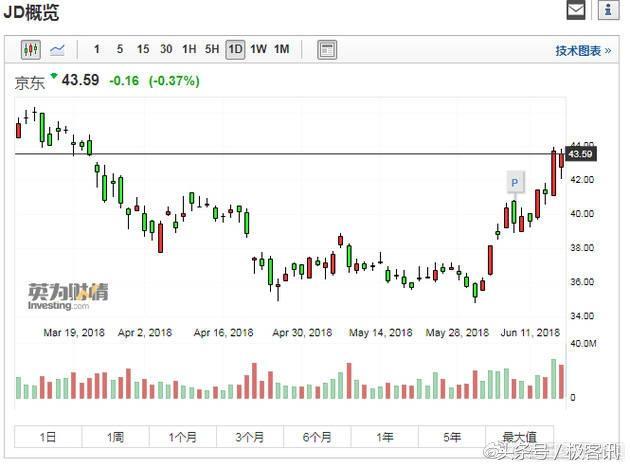Image resolution: width=630 pixels, height=467 pixels.
Task: Click the 京东 stock name
Action: pyautogui.click(x=29, y=83)
